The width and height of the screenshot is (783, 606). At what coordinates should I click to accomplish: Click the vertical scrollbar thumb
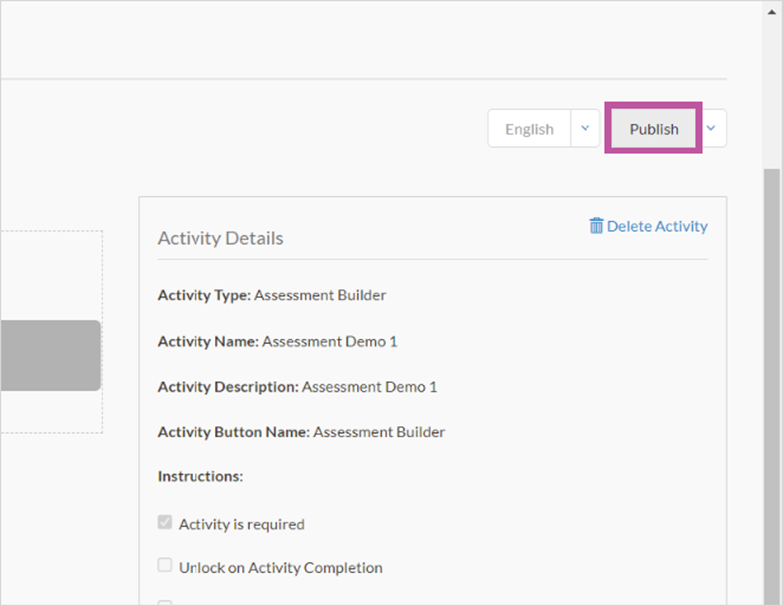pos(772,387)
